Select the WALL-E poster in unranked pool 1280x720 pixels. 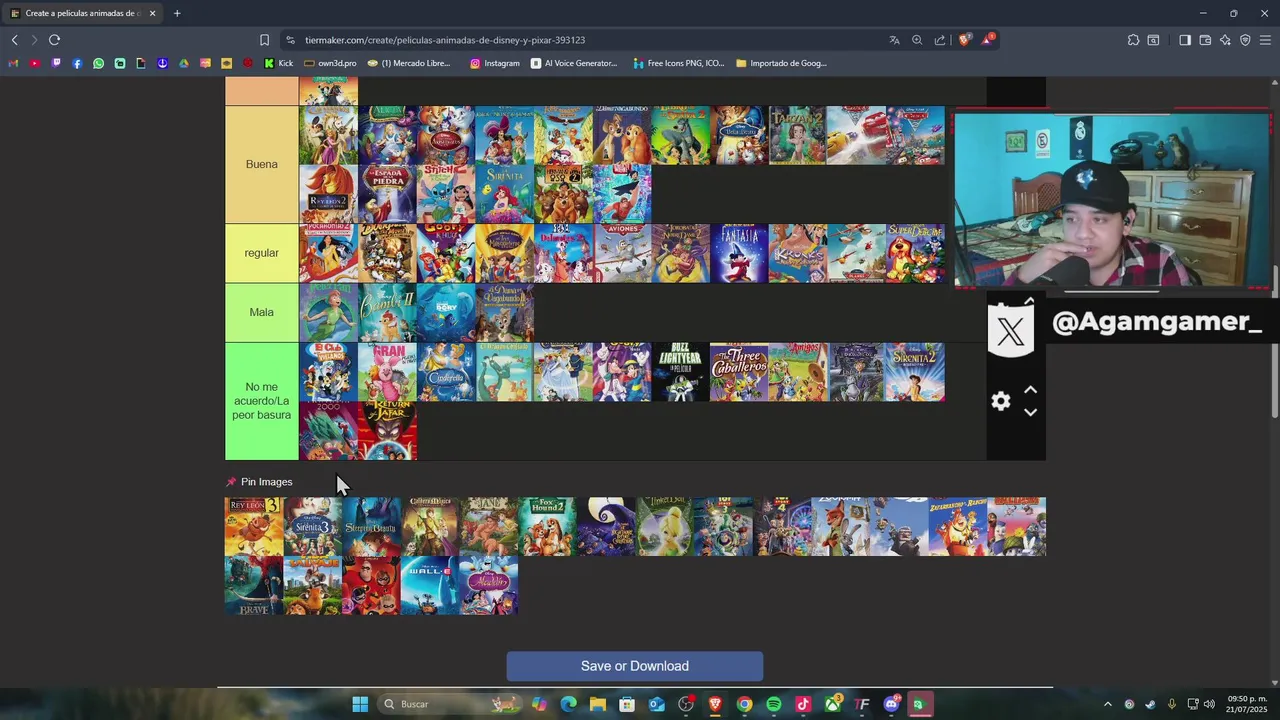point(430,585)
